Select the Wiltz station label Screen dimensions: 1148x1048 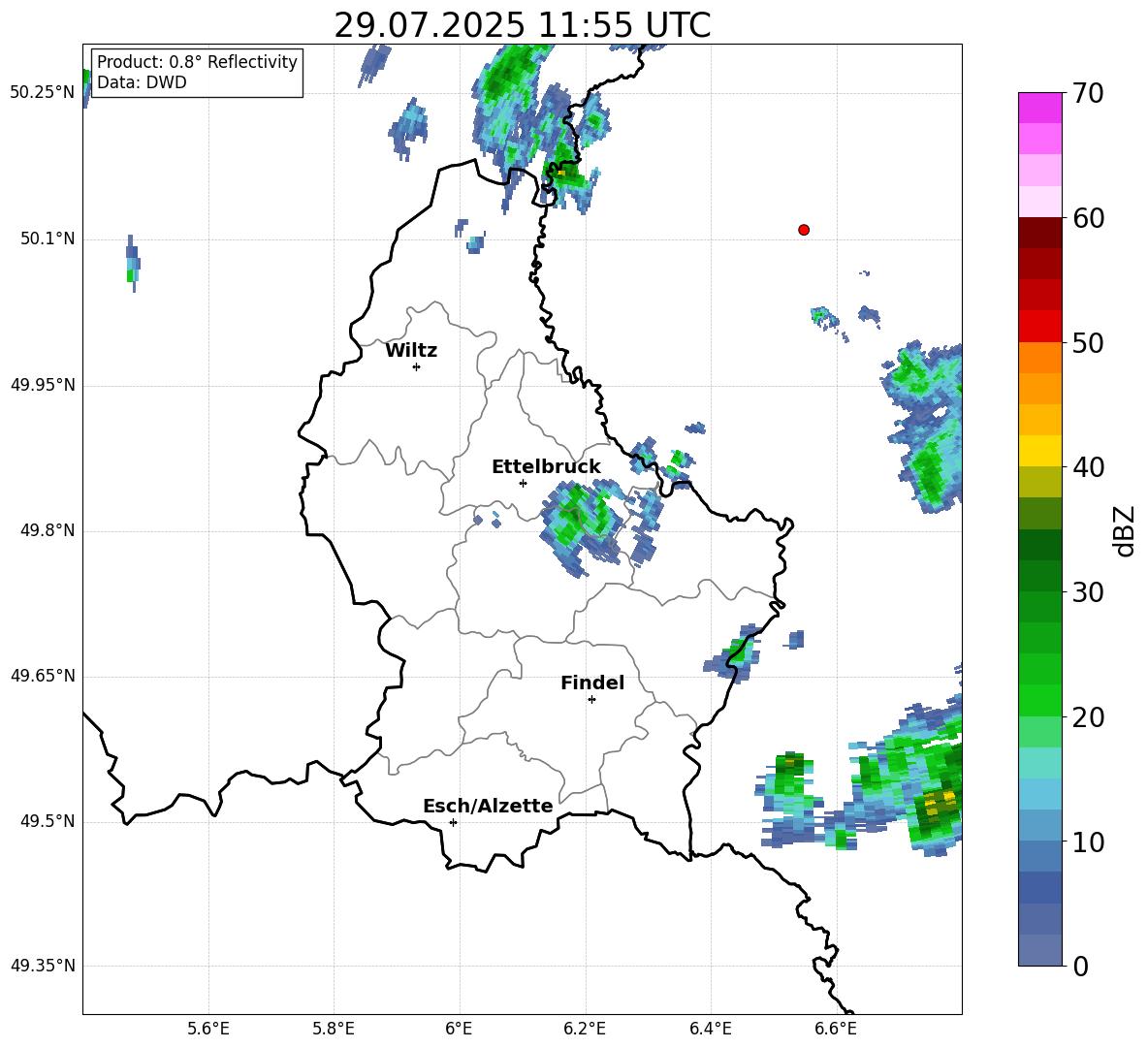[411, 351]
